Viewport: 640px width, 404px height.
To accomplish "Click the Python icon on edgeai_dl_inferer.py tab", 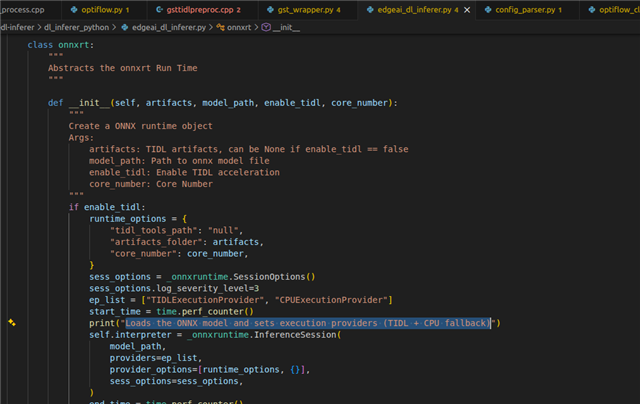I will 370,9.
